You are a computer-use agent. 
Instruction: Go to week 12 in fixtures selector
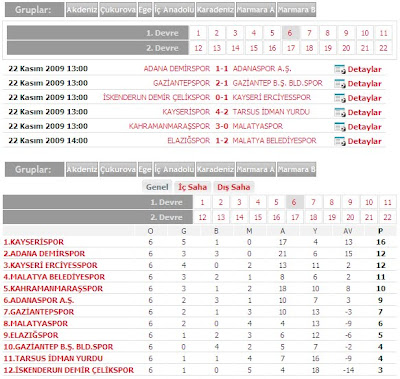coord(198,48)
